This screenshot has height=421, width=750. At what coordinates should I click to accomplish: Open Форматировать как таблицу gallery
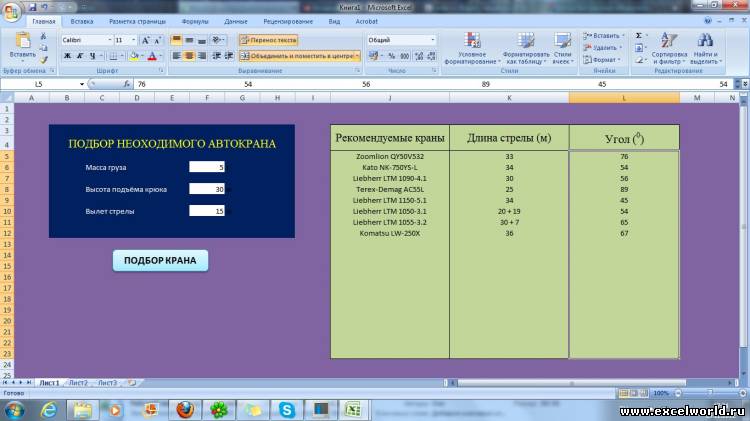coord(526,48)
